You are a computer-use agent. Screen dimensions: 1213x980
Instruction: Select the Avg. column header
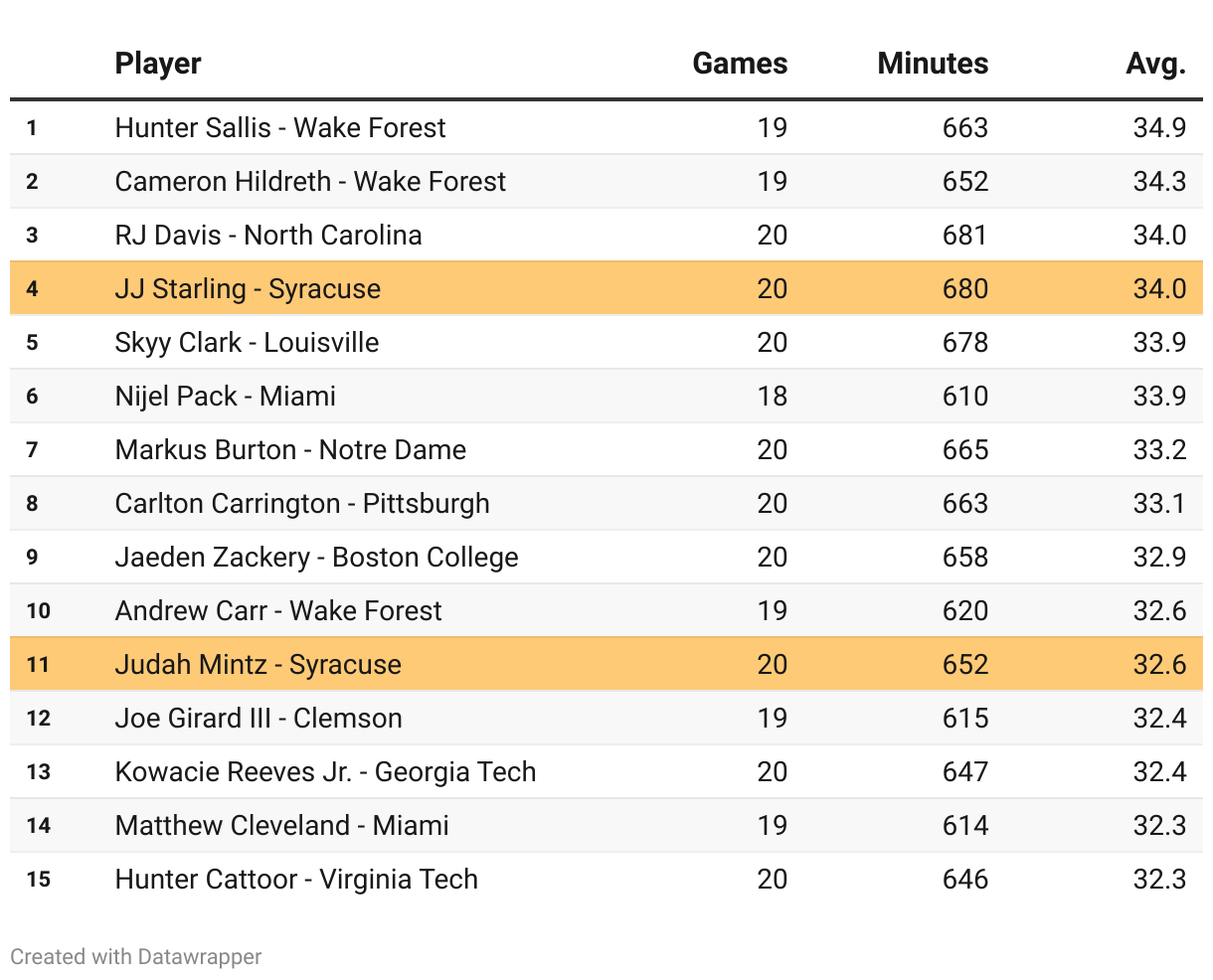click(x=1155, y=64)
